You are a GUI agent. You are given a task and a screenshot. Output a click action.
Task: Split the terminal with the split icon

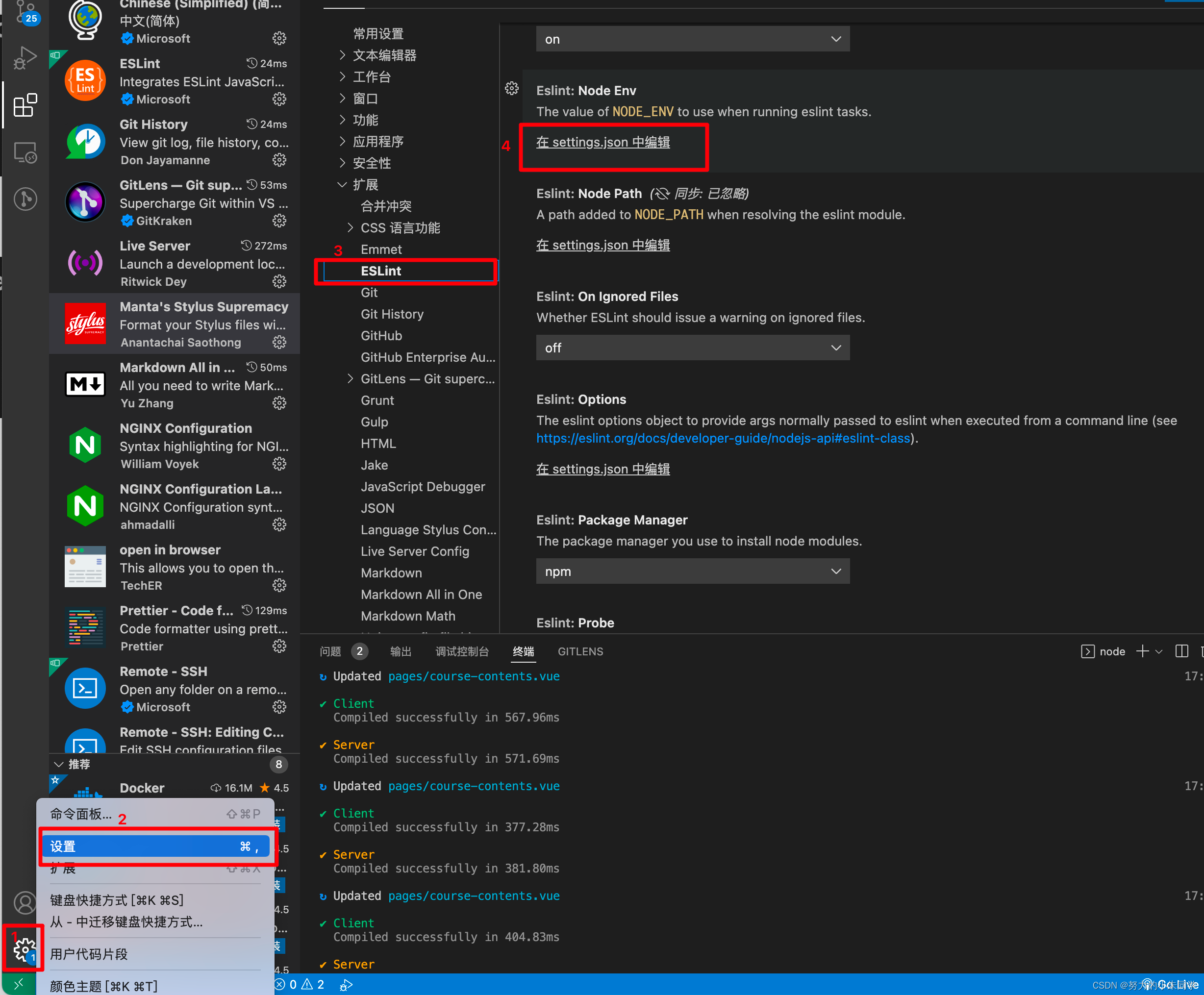point(1181,651)
